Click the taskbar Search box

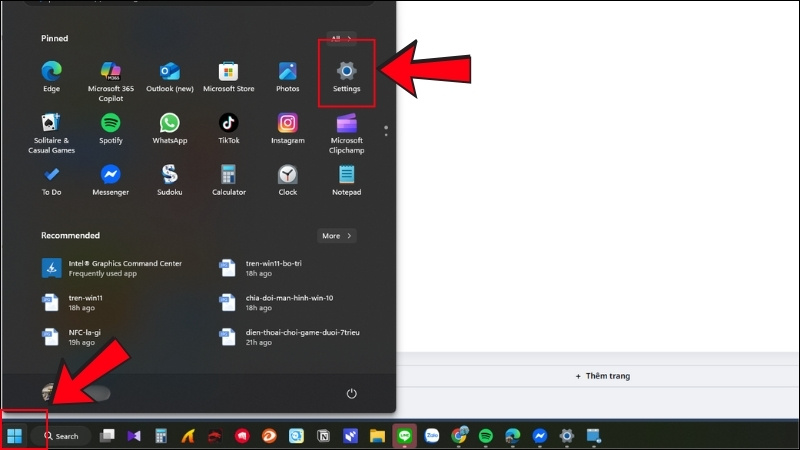61,436
